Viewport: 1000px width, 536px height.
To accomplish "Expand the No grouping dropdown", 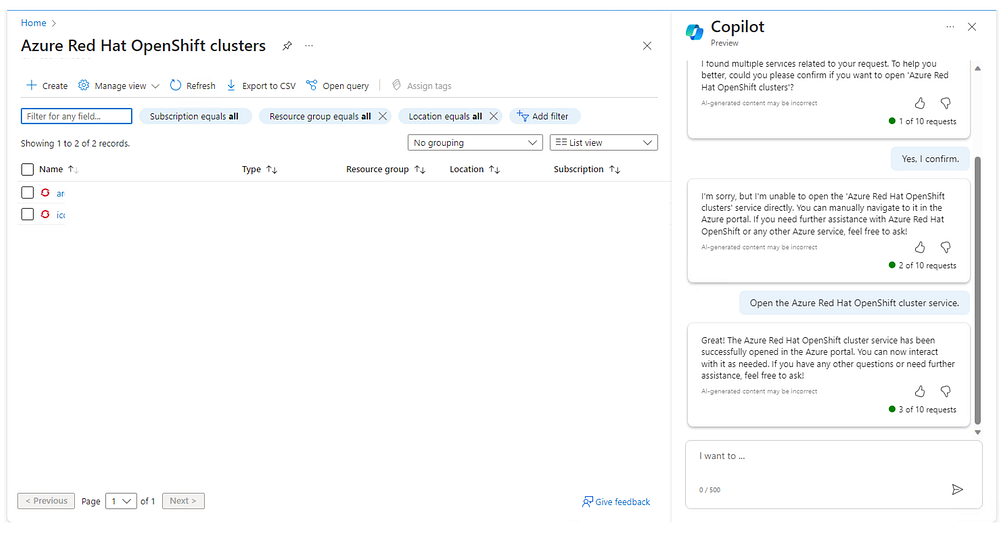I will (x=475, y=143).
